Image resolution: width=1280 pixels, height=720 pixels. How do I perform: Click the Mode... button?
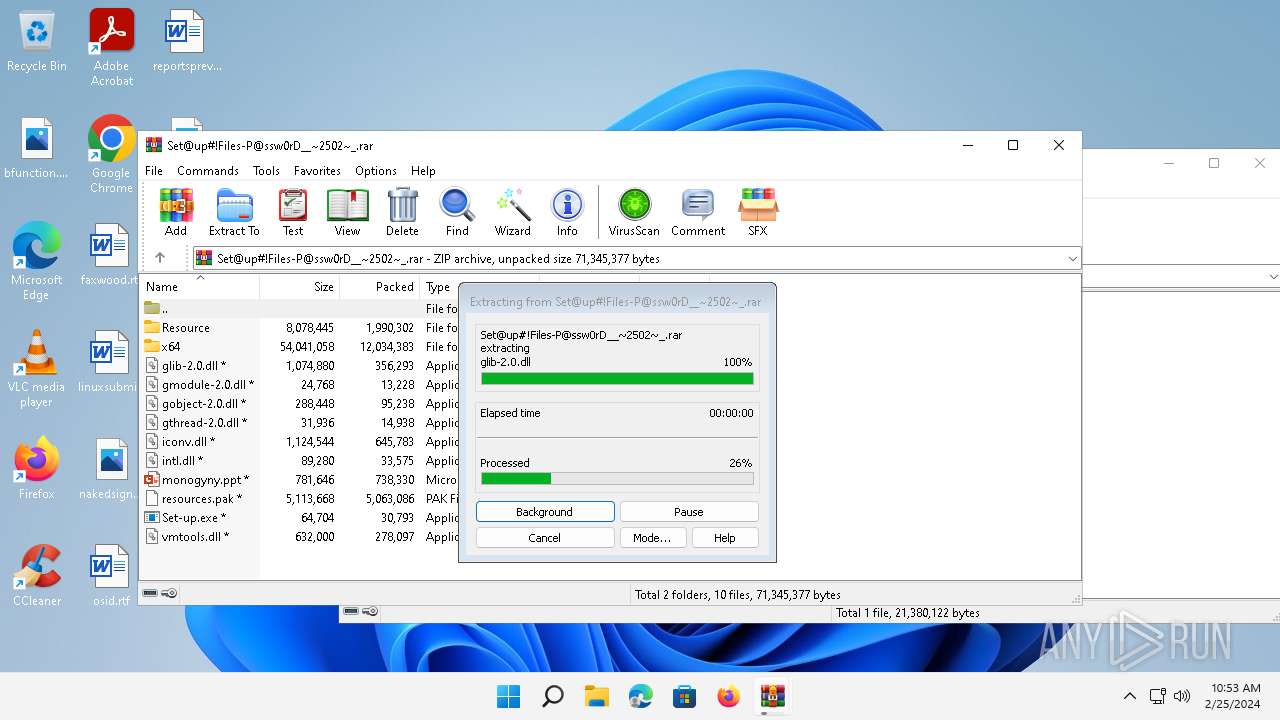(x=652, y=538)
